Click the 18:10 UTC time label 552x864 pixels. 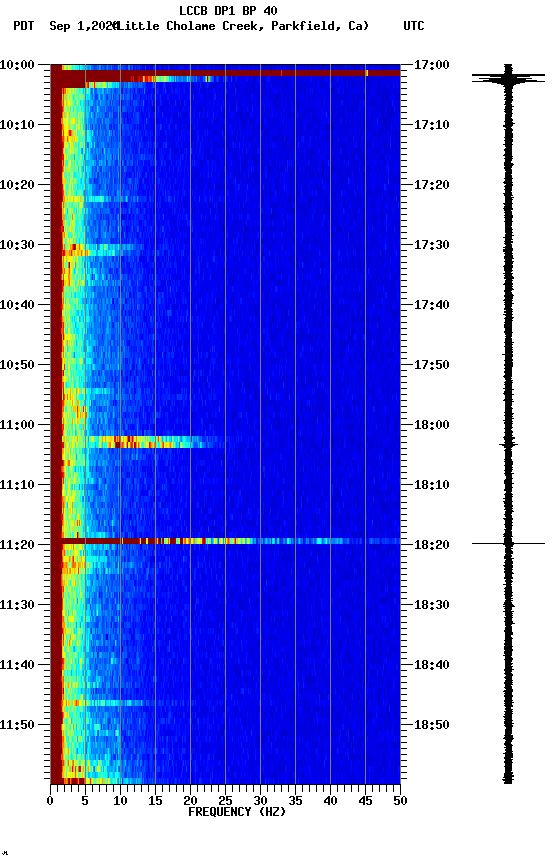[x=432, y=485]
